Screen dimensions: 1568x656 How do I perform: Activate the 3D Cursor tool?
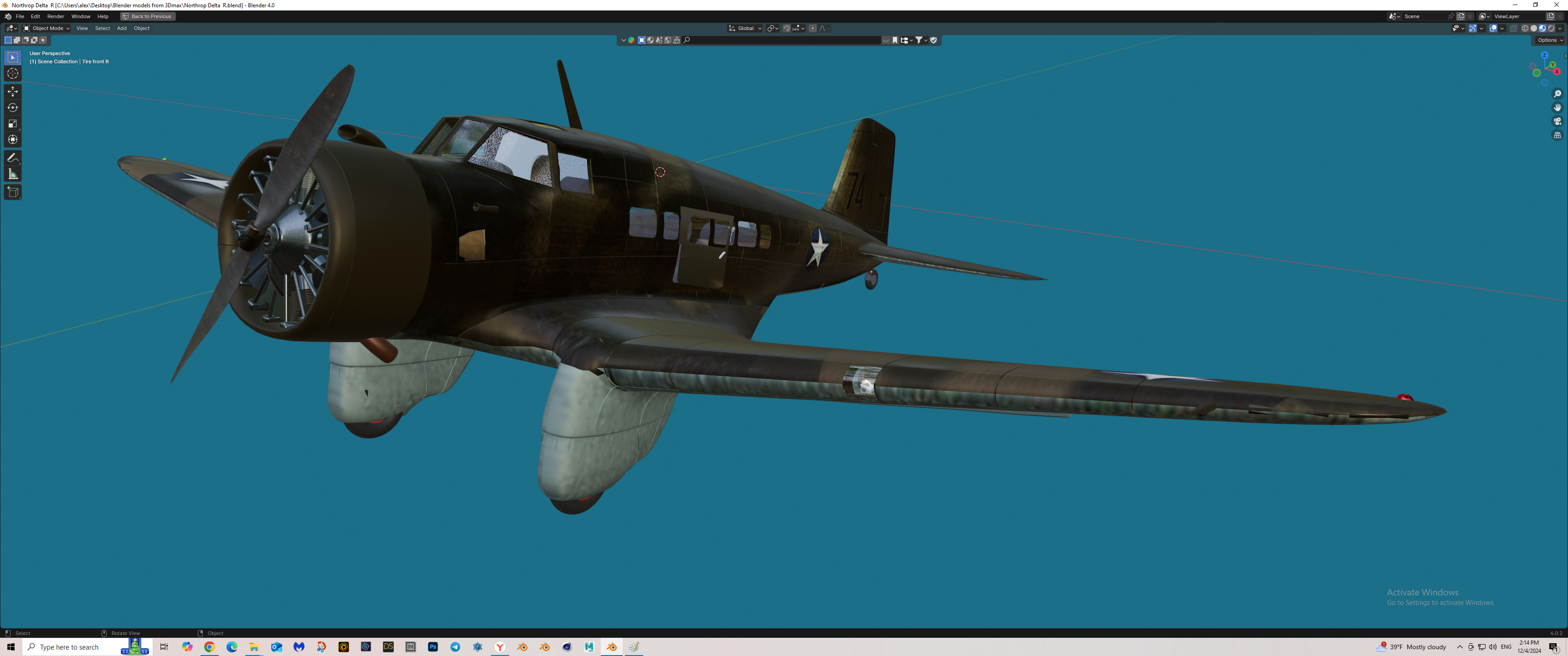13,74
